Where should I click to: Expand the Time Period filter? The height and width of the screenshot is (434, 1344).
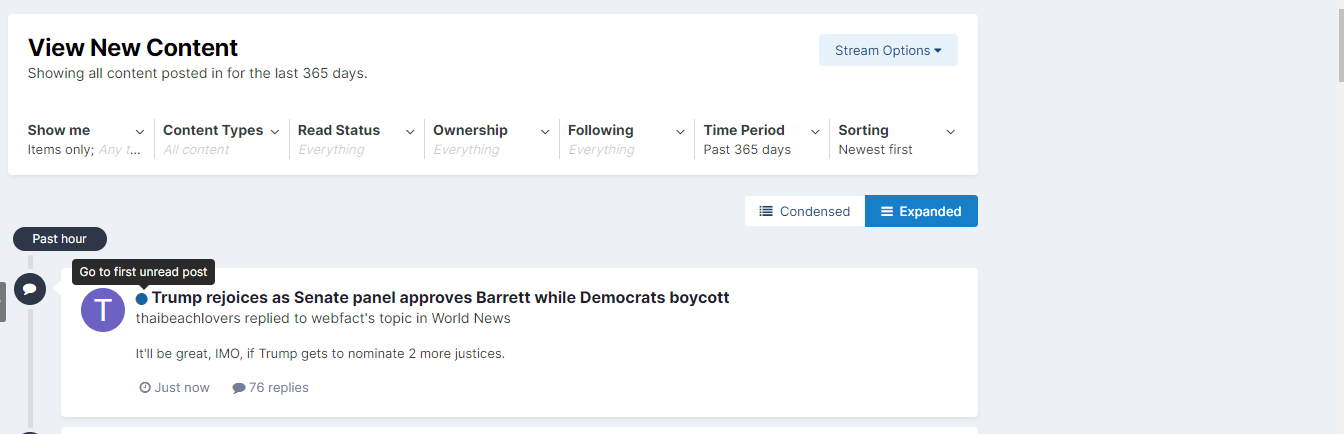(761, 139)
